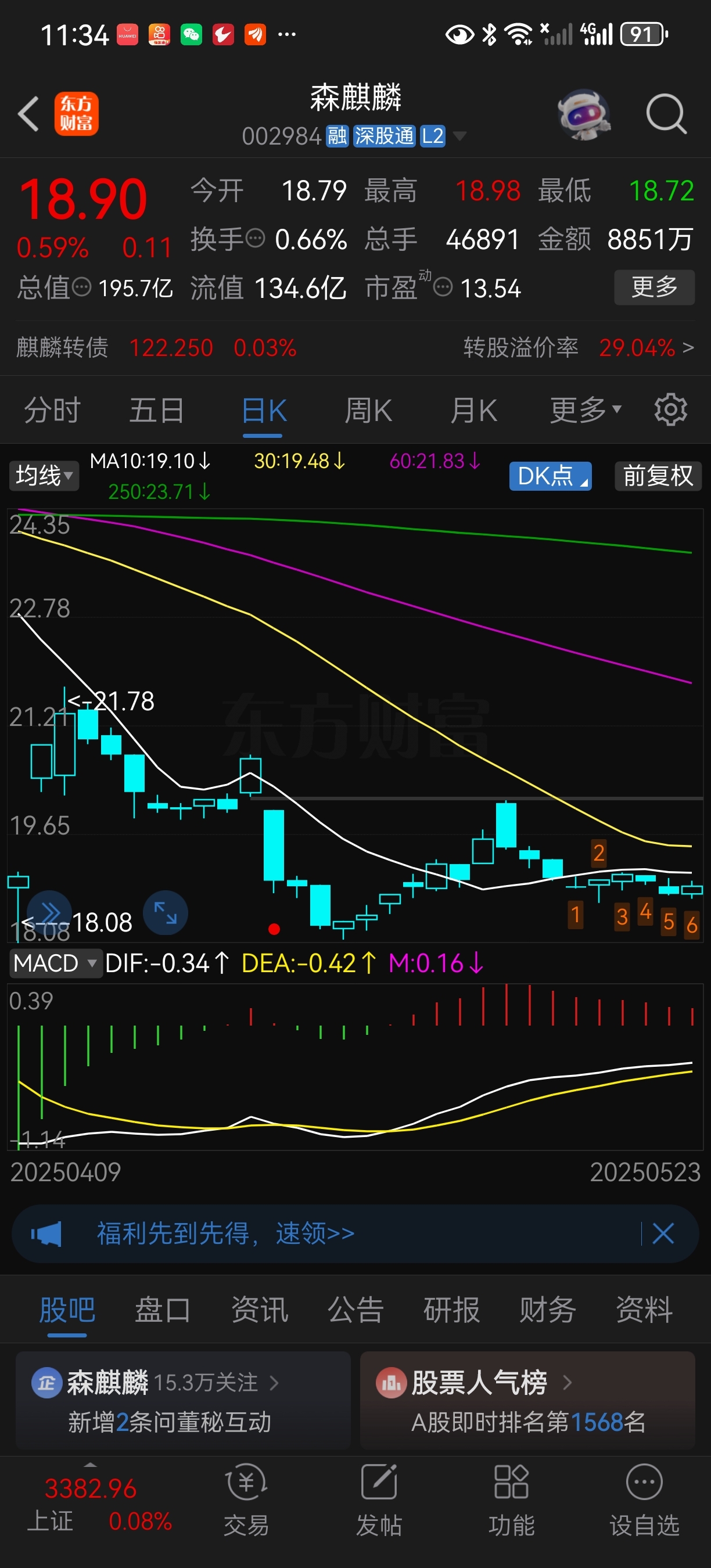
Task: Expand the stock title dropdown arrow
Action: 460,136
